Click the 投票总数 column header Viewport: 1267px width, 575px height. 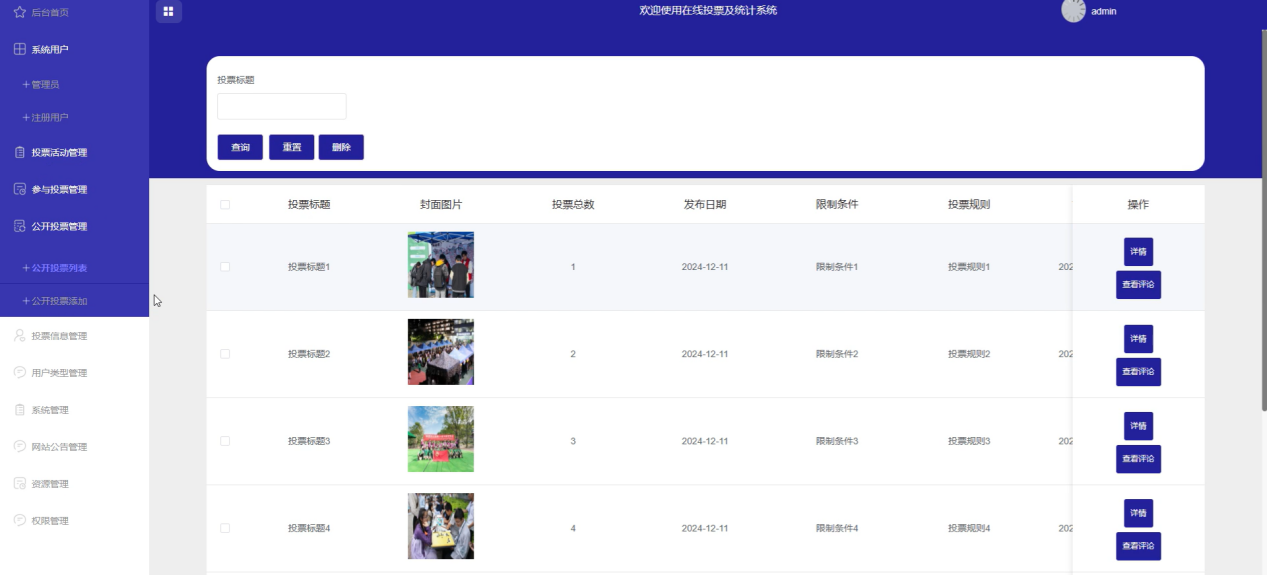(x=573, y=204)
